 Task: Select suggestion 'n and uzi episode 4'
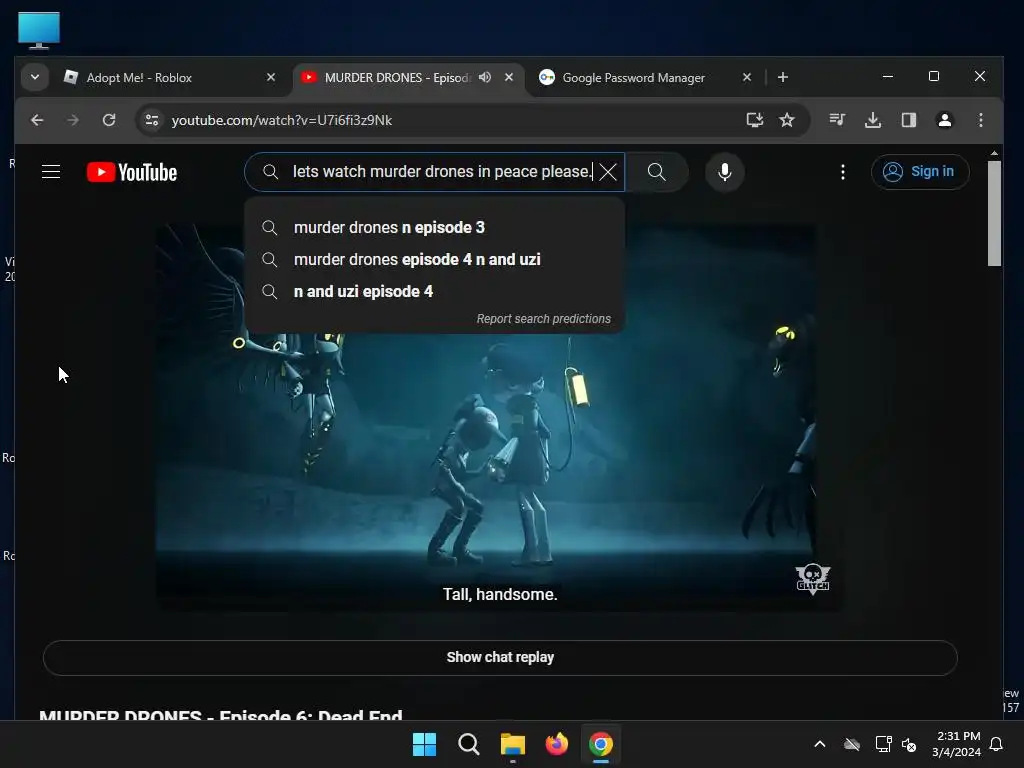[434, 291]
